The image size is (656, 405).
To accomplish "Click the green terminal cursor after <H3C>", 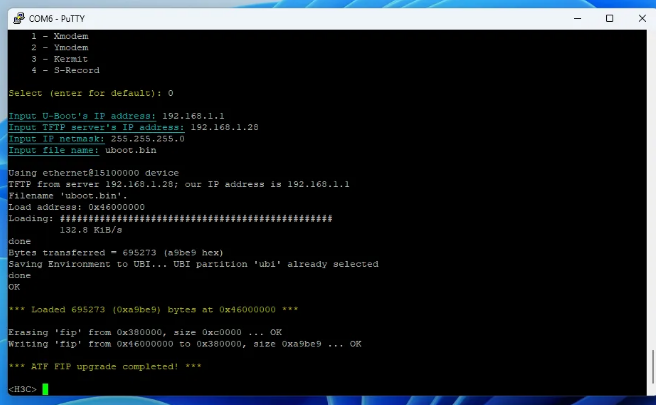I will point(45,389).
